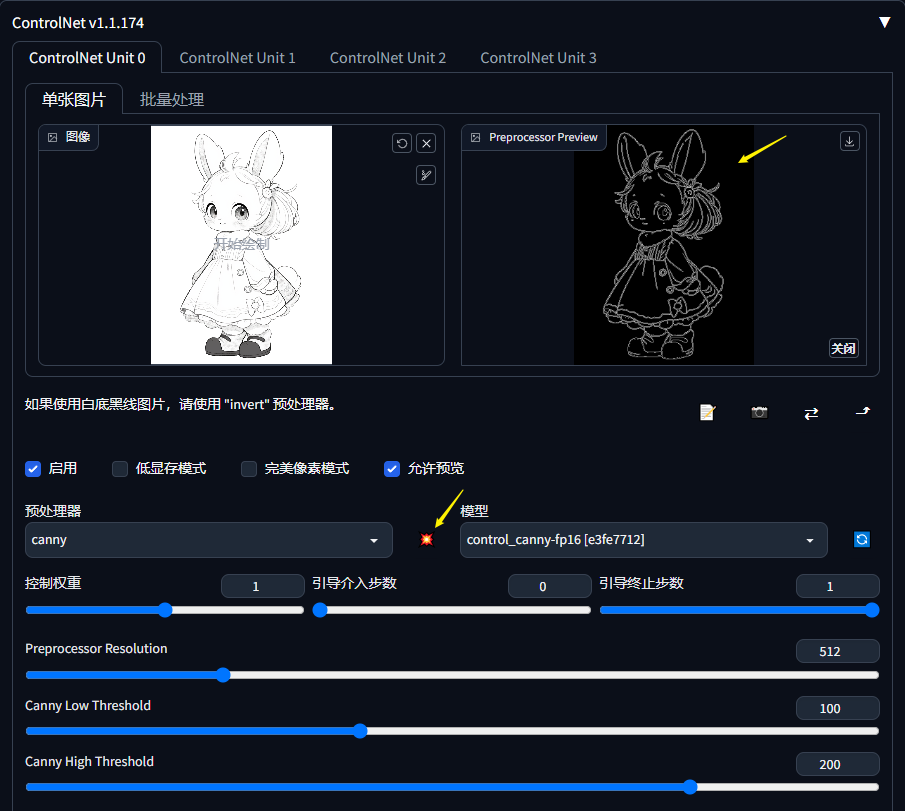Click the notepad new canvas icon
This screenshot has width=905, height=811.
(708, 412)
